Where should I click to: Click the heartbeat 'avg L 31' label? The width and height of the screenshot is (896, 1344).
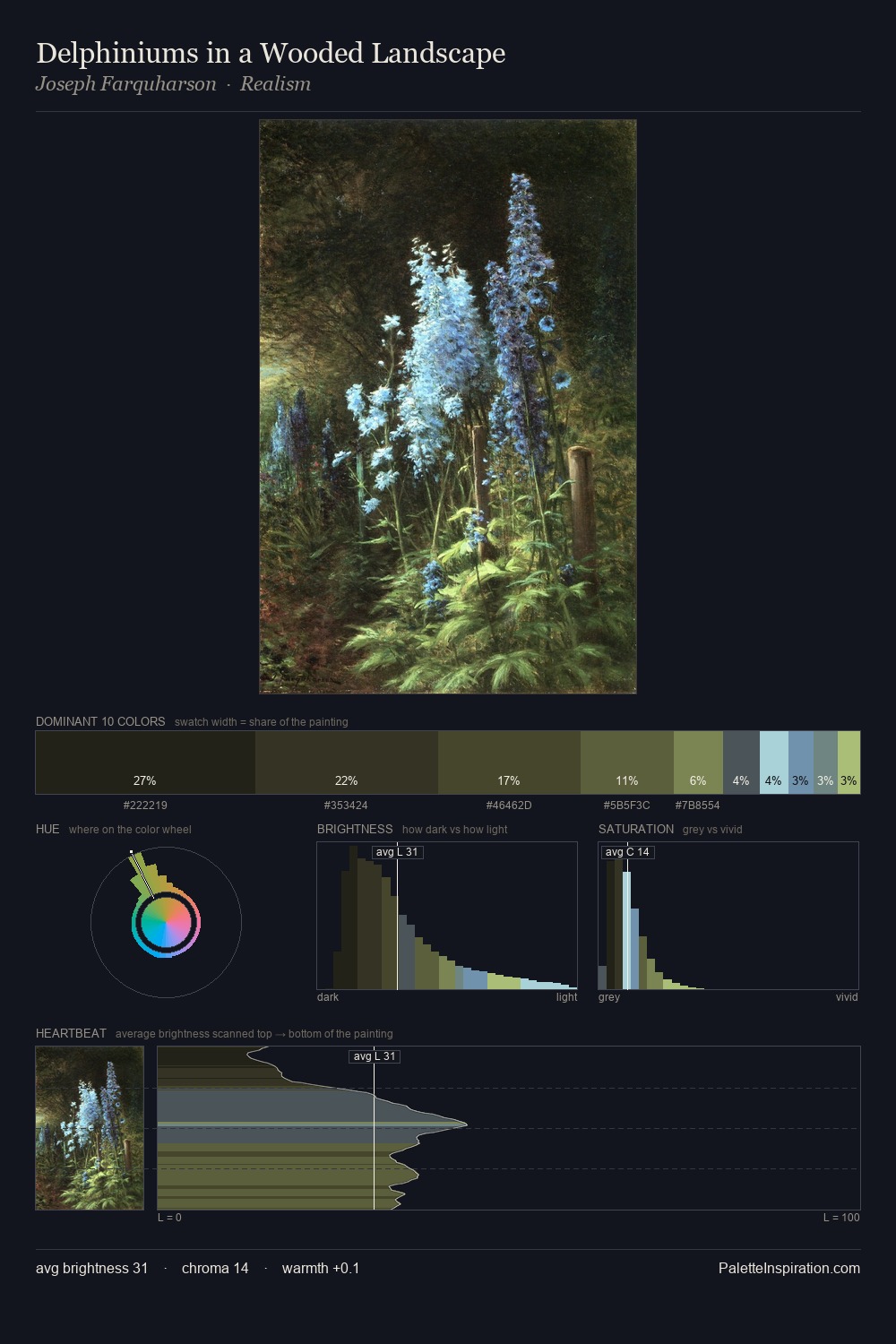click(x=374, y=1056)
